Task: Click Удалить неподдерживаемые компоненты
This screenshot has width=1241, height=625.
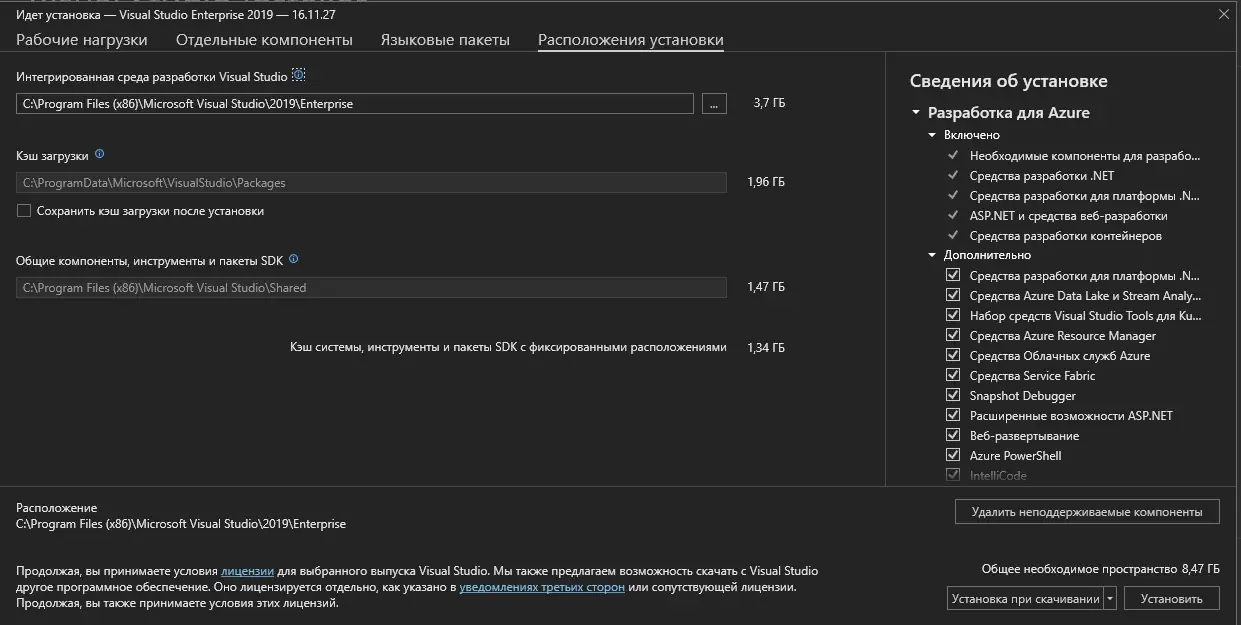Action: coord(1084,511)
